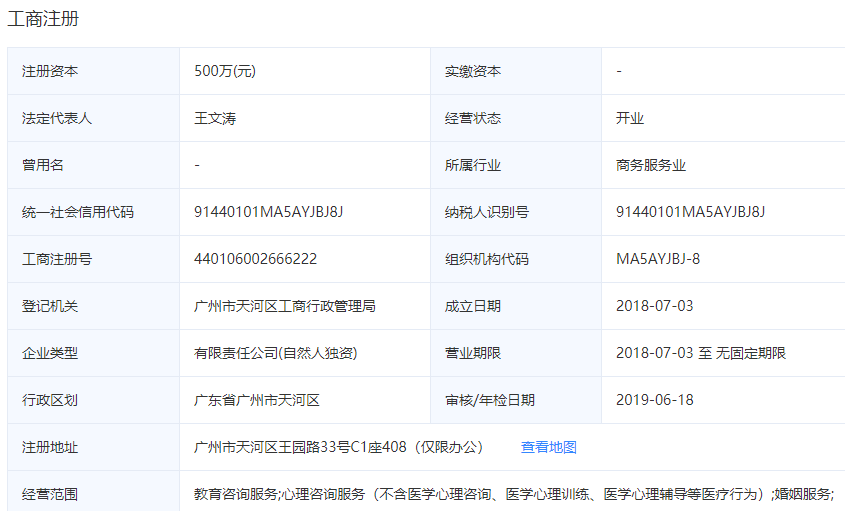The width and height of the screenshot is (845, 511).
Task: Select 2018-07-03 至 无固定期限 value
Action: pyautogui.click(x=701, y=353)
